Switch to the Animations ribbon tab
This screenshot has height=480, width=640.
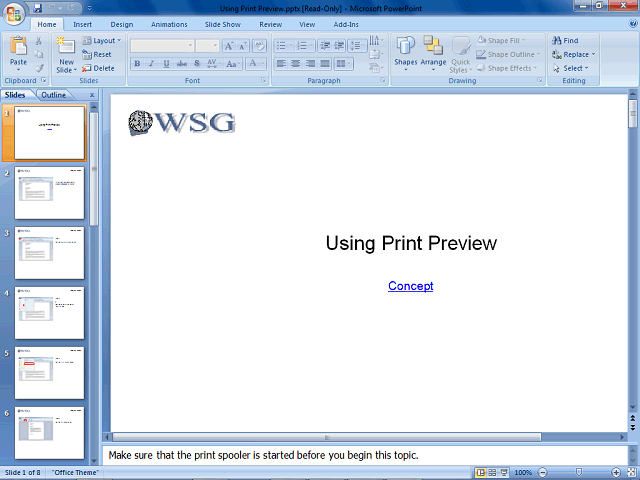[x=169, y=24]
